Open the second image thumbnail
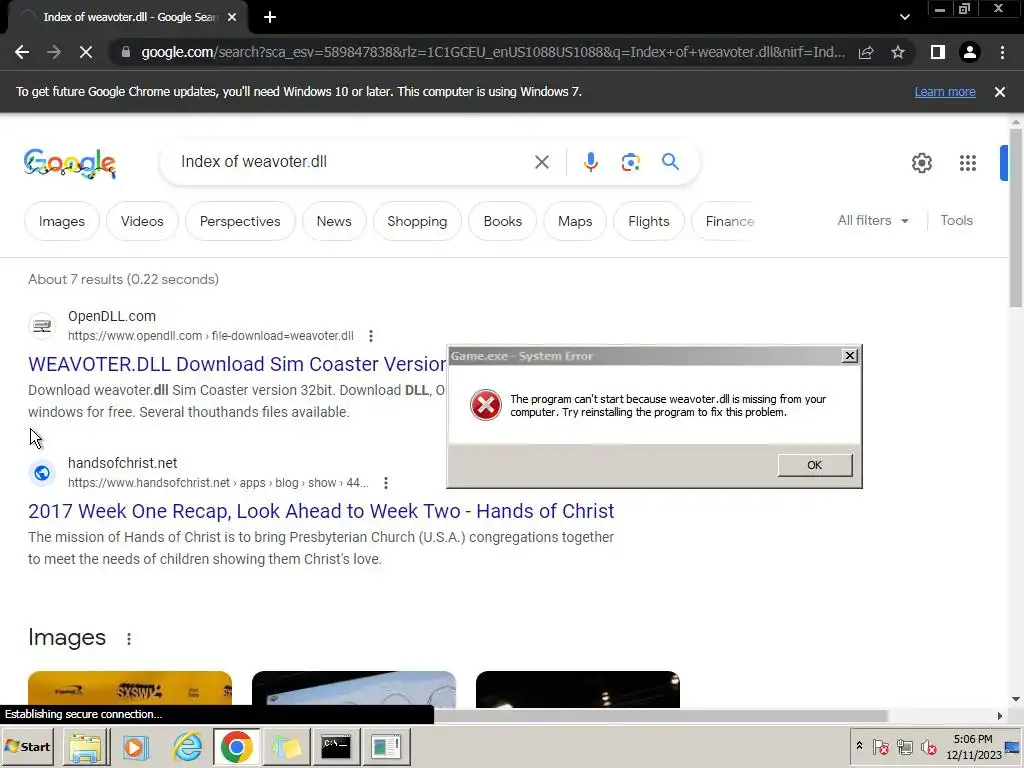This screenshot has width=1024, height=768. click(x=354, y=689)
